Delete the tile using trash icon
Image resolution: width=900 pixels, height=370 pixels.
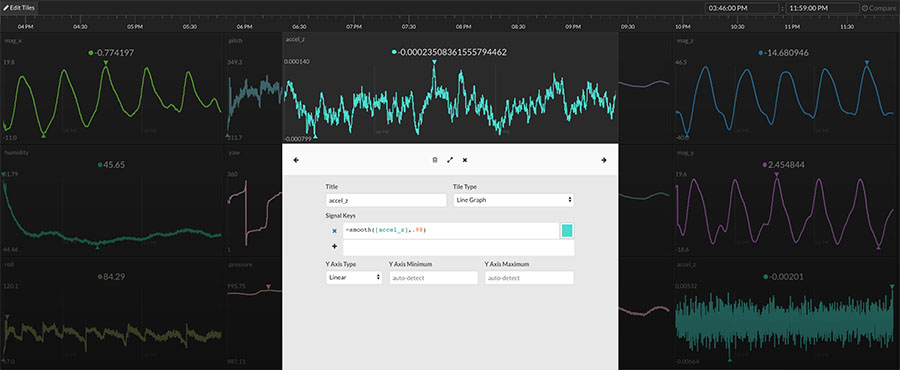pos(435,160)
